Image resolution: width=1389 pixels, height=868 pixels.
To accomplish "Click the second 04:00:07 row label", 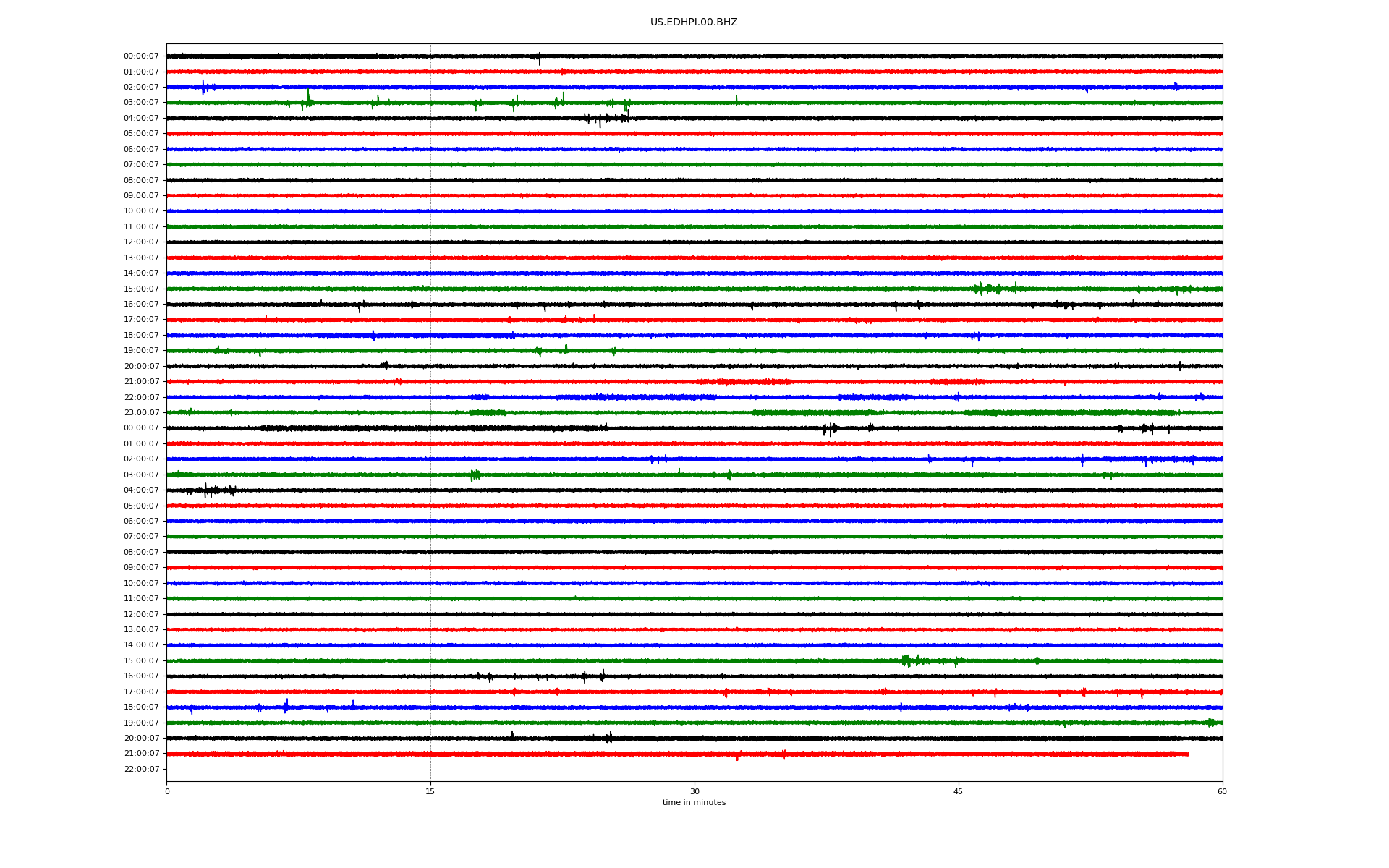I will tap(141, 490).
